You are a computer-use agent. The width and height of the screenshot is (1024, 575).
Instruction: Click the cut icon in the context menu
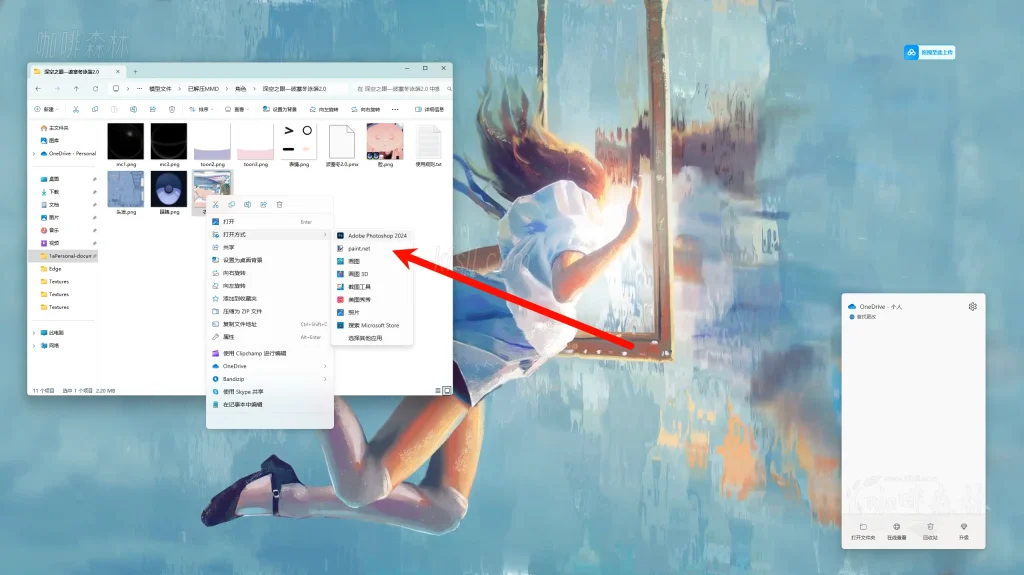pyautogui.click(x=216, y=205)
